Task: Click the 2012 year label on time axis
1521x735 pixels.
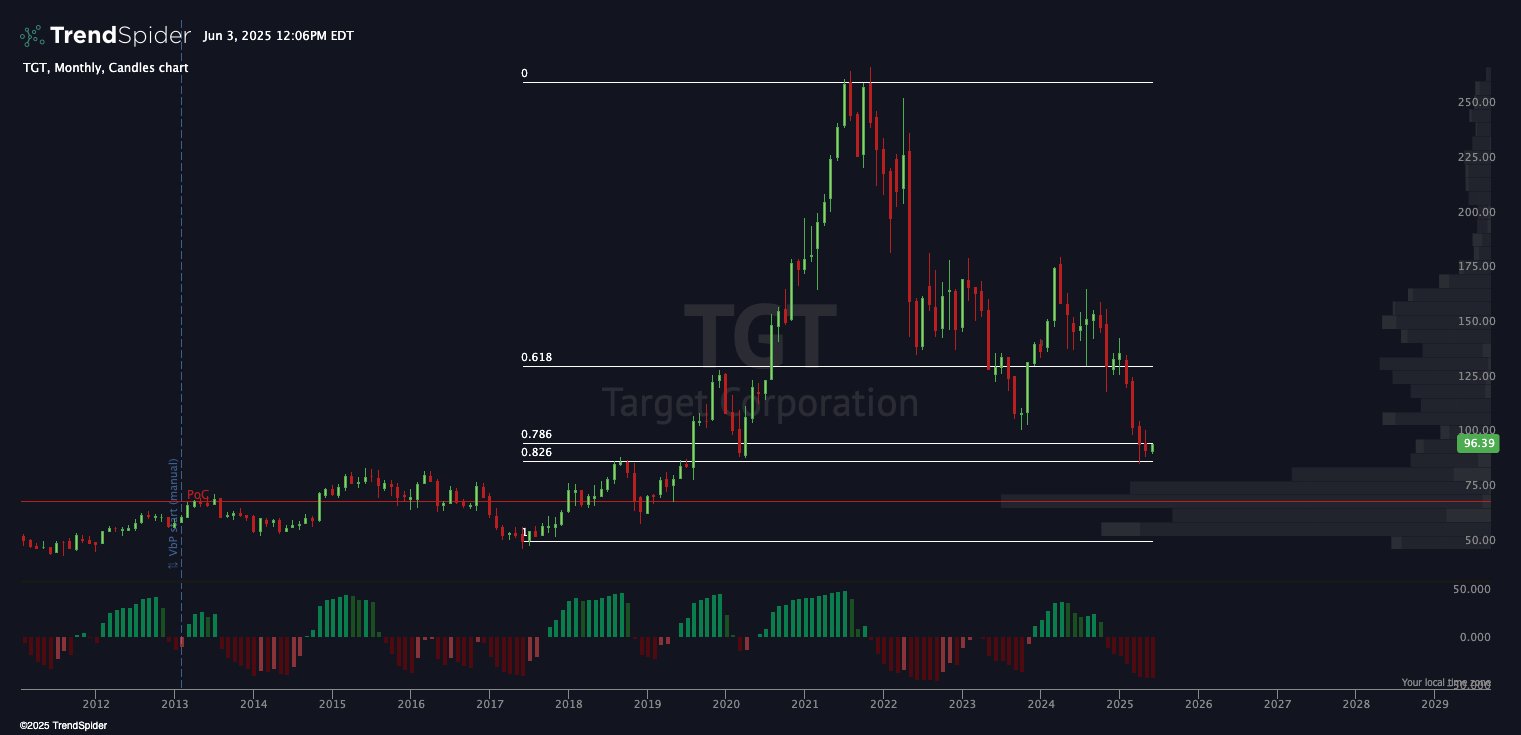Action: click(x=96, y=704)
